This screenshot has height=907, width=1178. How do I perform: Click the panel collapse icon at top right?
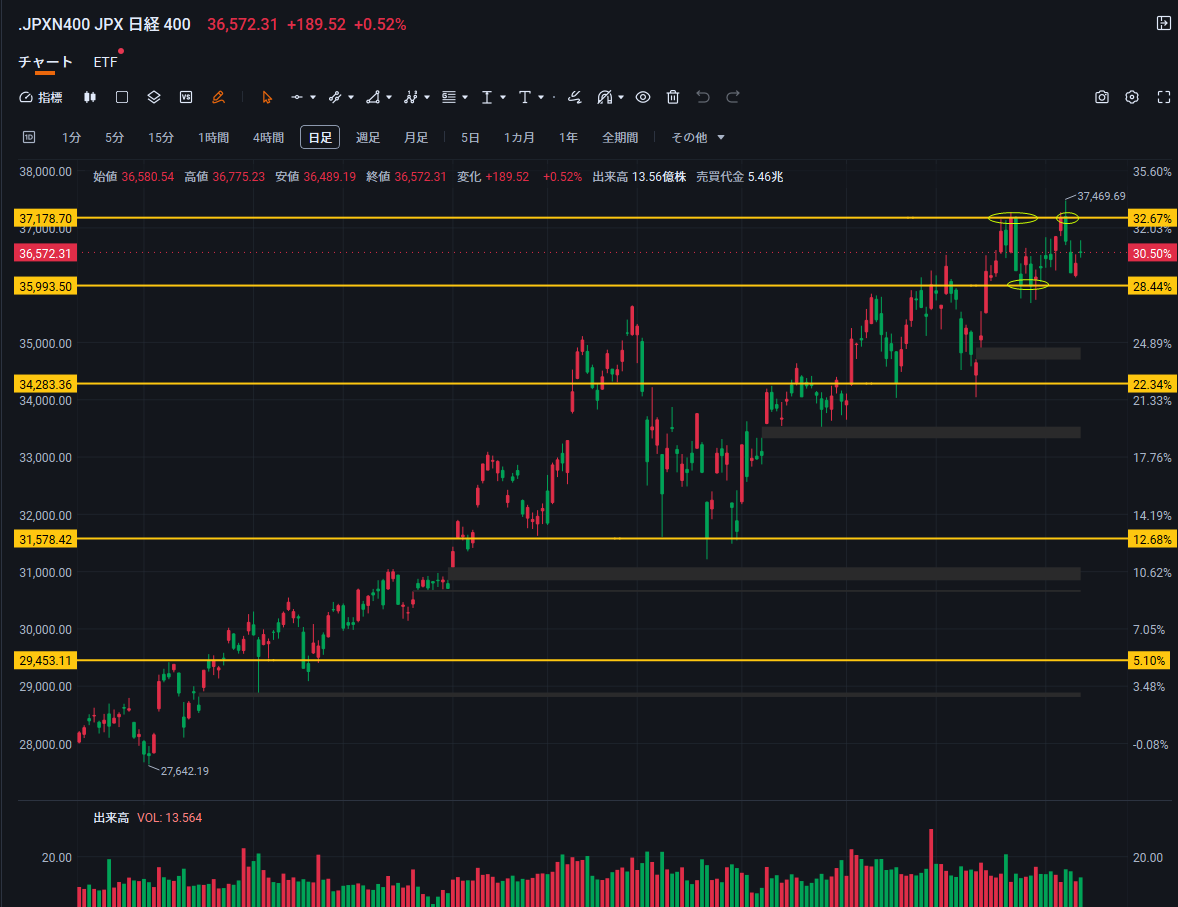point(1164,23)
